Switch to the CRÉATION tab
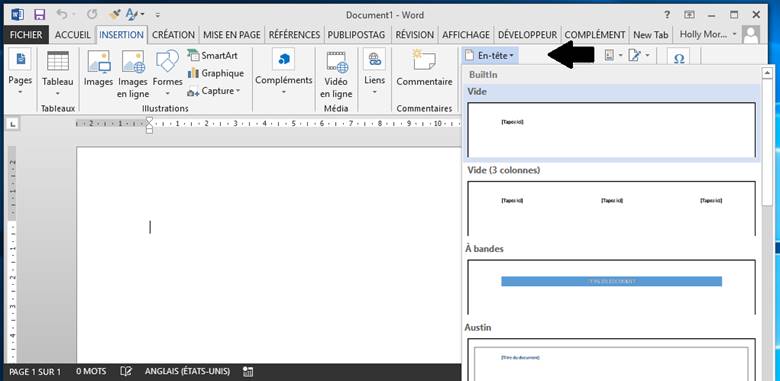Viewport: 780px width, 381px height. [173, 35]
